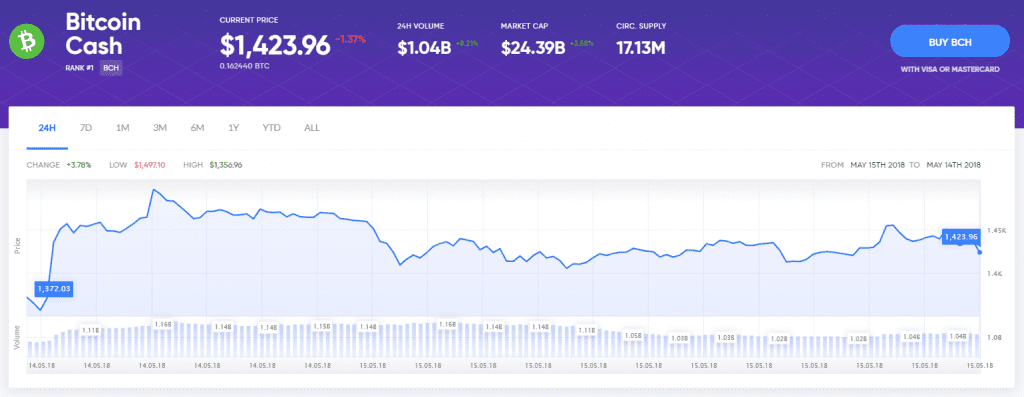1024x397 pixels.
Task: Click 'WITH VISA OR MASTERCARD' text
Action: 950,69
